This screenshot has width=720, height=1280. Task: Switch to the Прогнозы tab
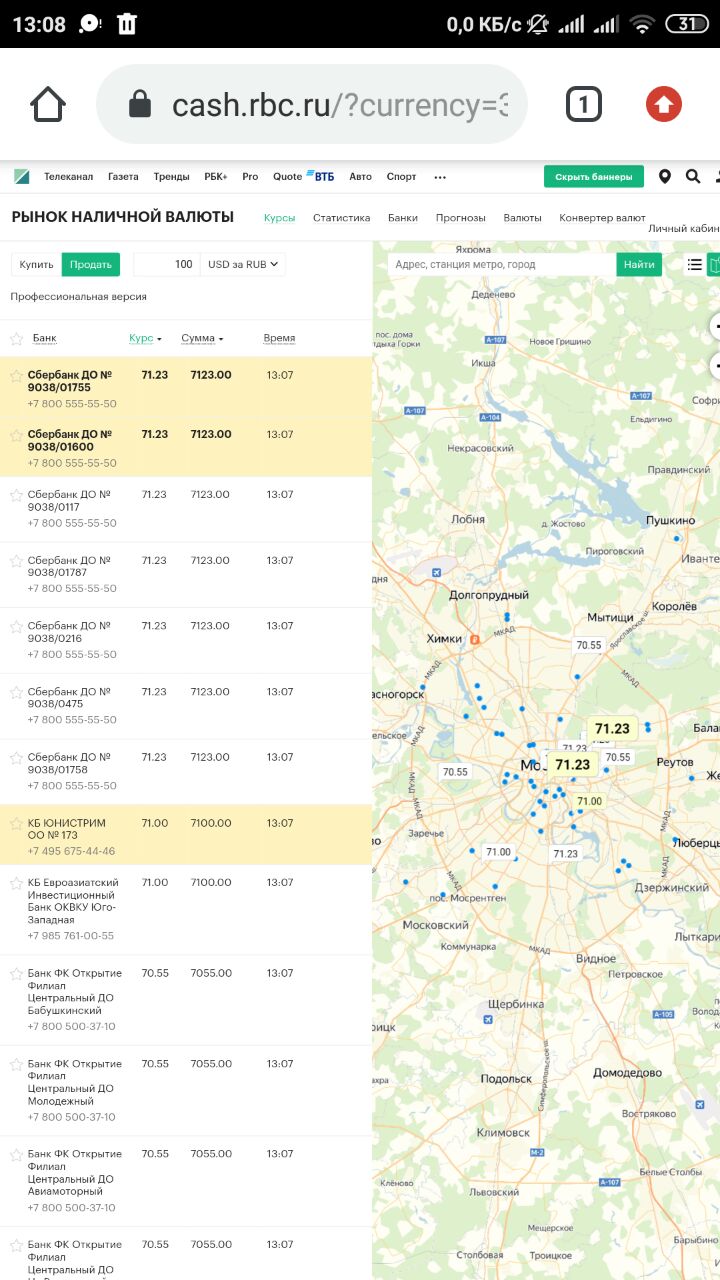pyautogui.click(x=461, y=218)
